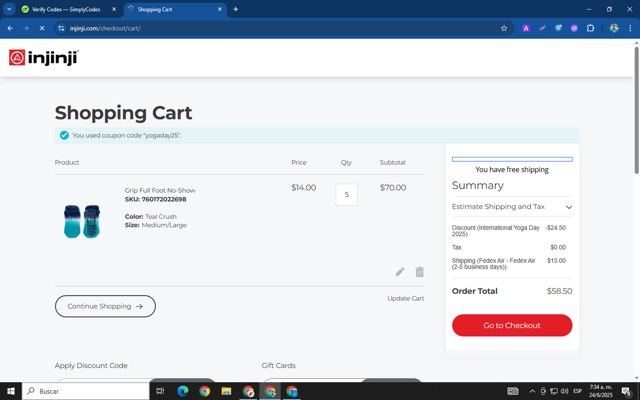
Task: Click the ESP language indicator
Action: point(578,391)
